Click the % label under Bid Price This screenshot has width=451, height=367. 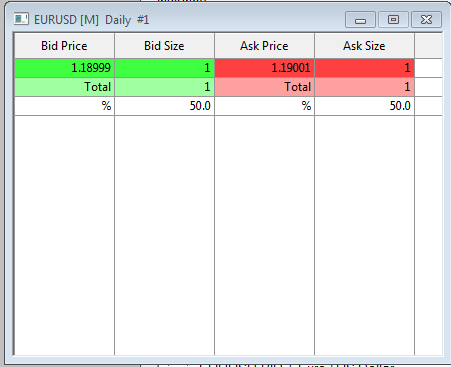[x=64, y=106]
